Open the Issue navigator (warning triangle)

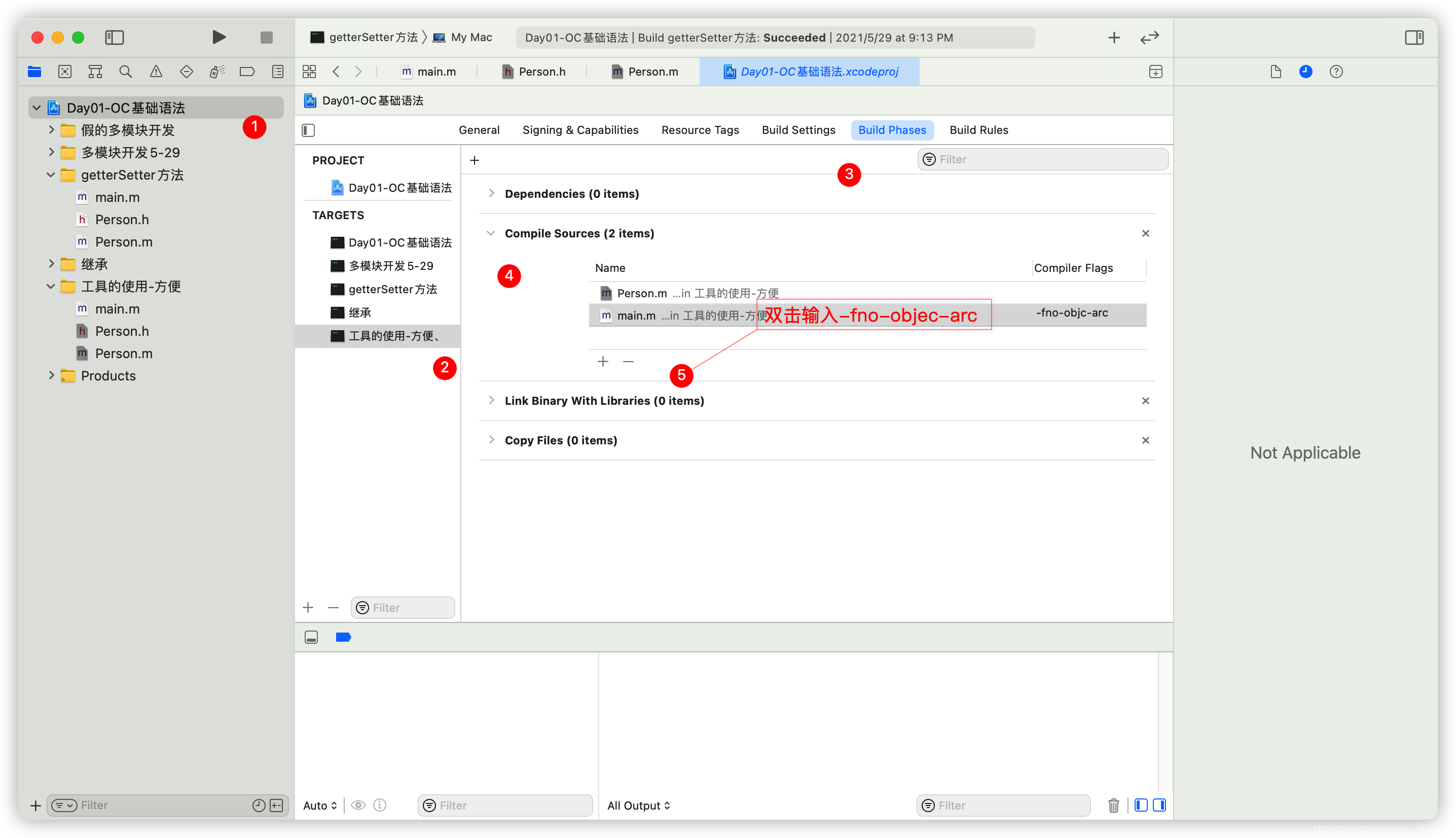pyautogui.click(x=156, y=72)
